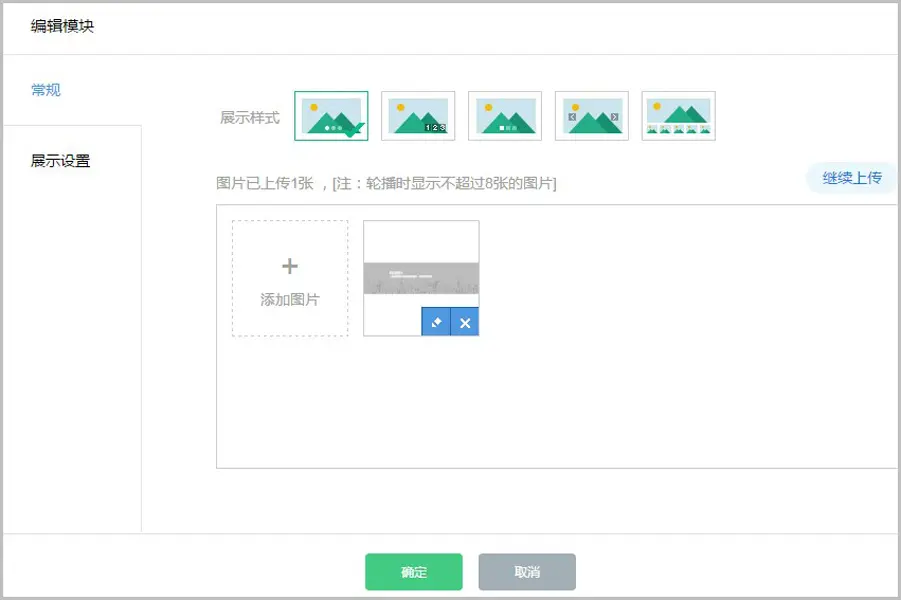Screen dimensions: 901x600
Task: Click the 展示样式 label
Action: [250, 118]
